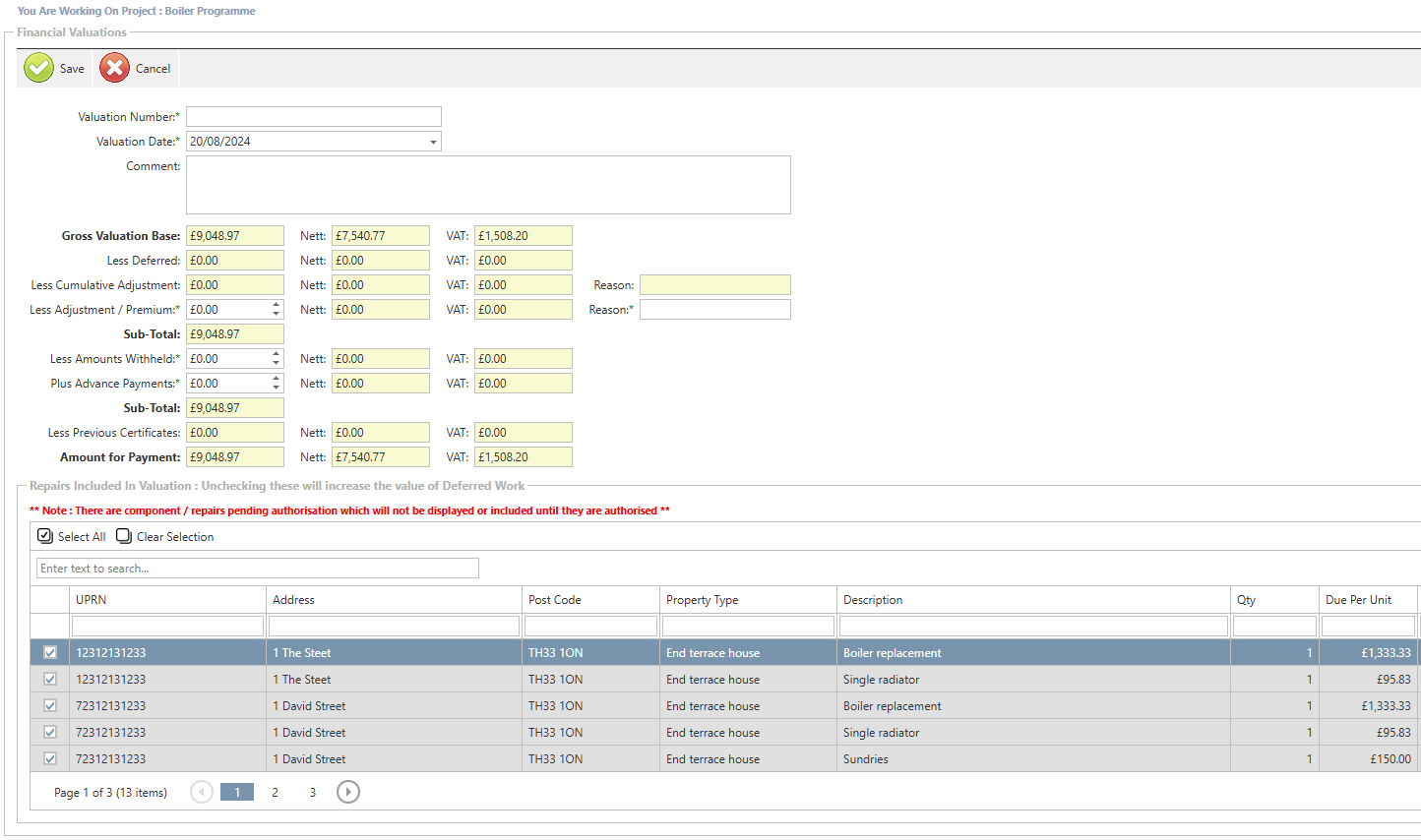Jump to page 2 of repairs
Screen dimensions: 1421x840
coord(275,792)
